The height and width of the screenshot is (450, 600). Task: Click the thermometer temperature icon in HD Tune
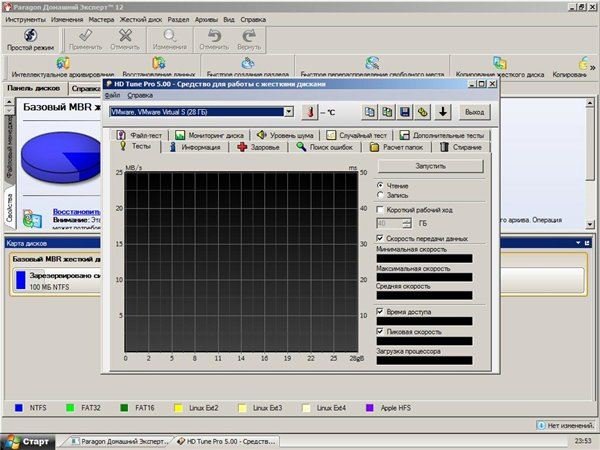[310, 112]
